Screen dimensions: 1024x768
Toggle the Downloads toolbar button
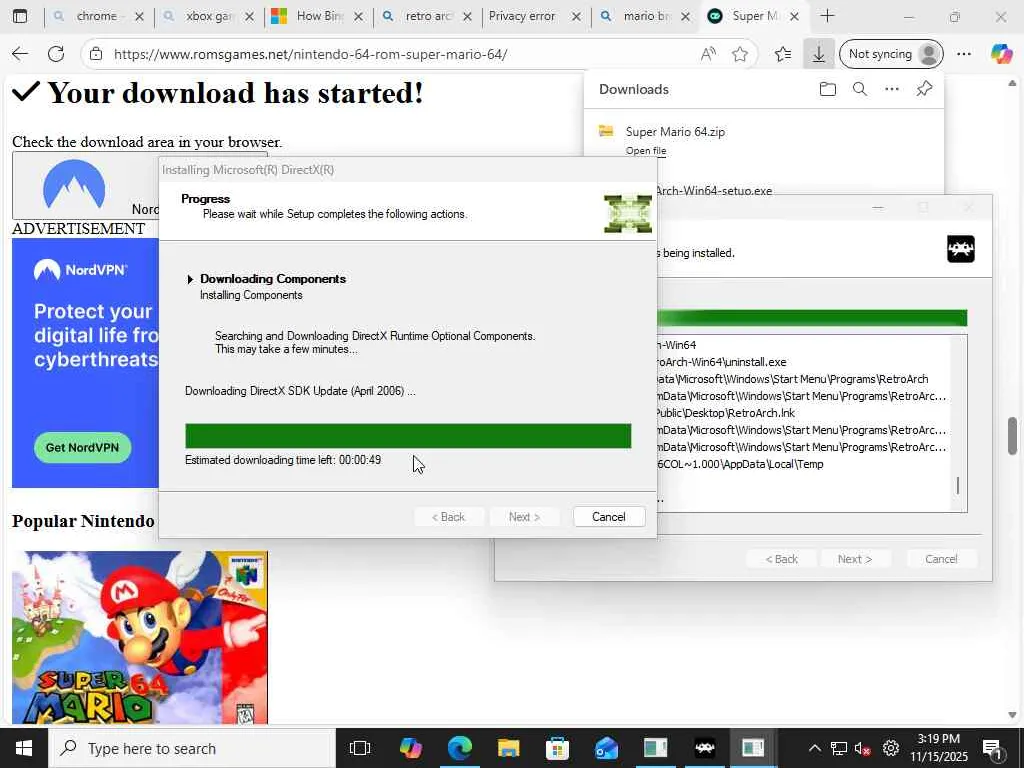click(x=818, y=54)
